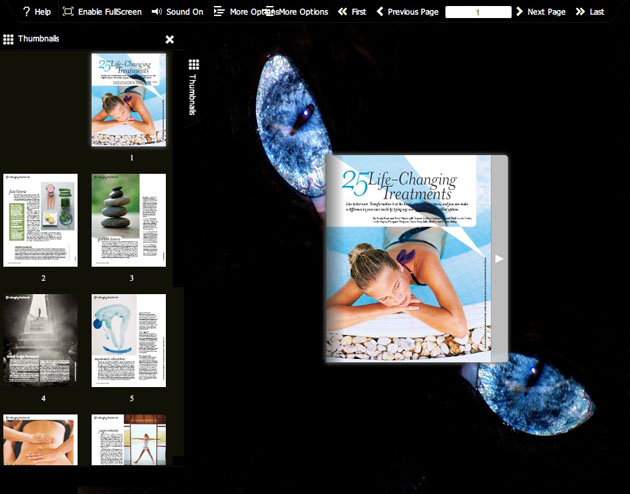Click the Enable FullScreen icon
The height and width of the screenshot is (494, 630).
click(x=68, y=11)
